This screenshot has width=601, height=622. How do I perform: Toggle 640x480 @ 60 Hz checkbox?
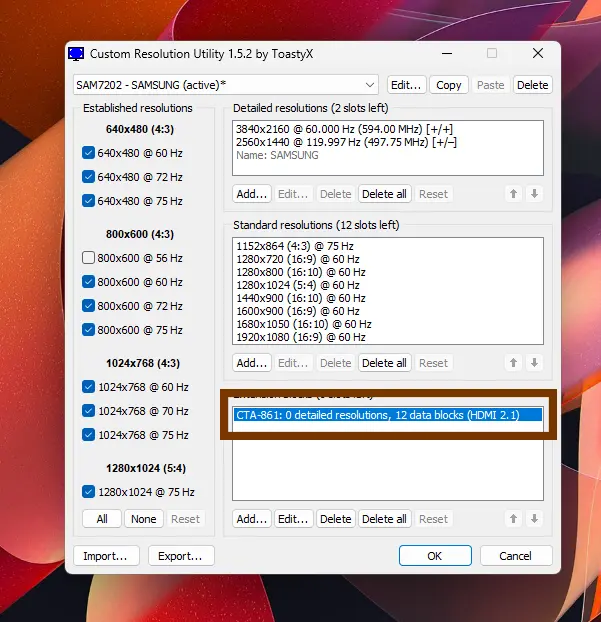(88, 153)
